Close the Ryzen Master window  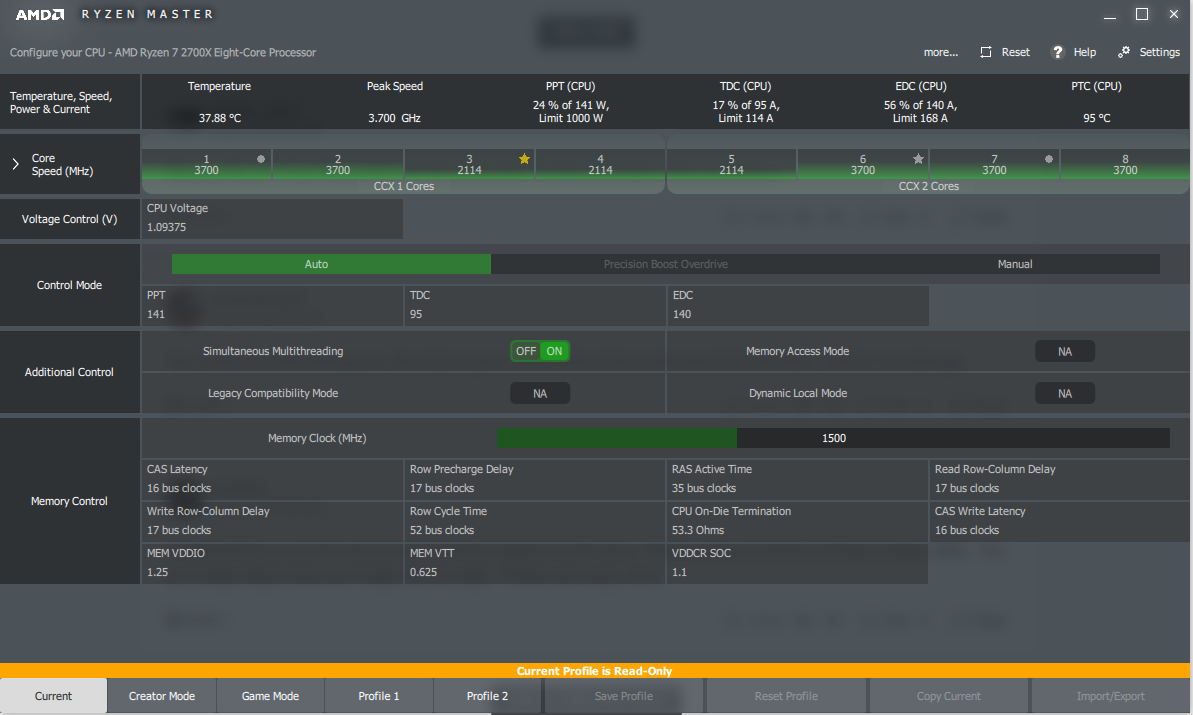1174,14
